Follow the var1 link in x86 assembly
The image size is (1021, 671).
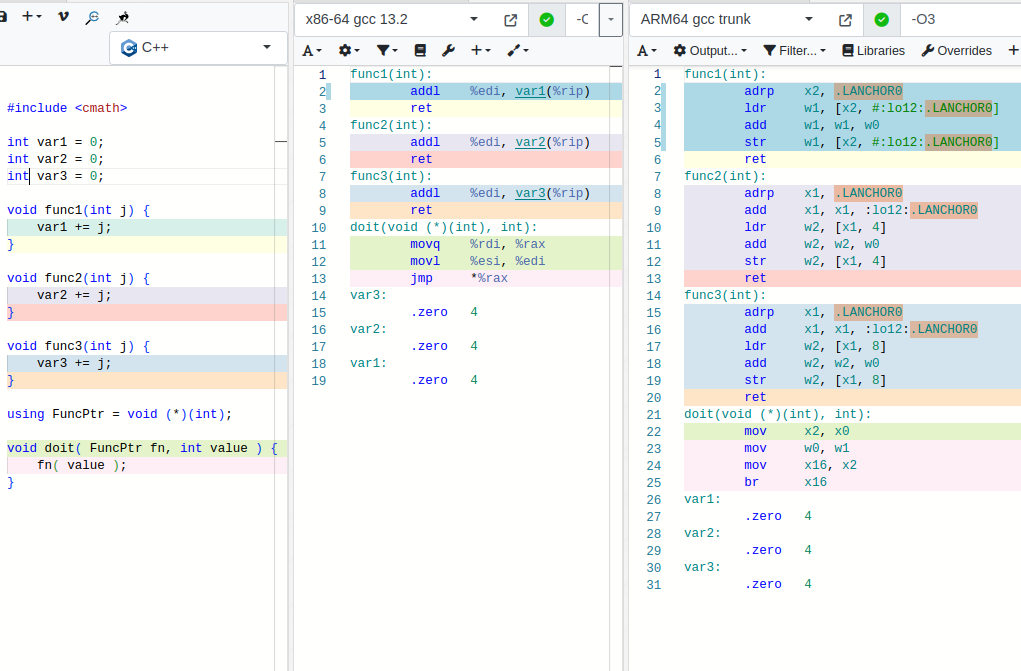click(530, 91)
